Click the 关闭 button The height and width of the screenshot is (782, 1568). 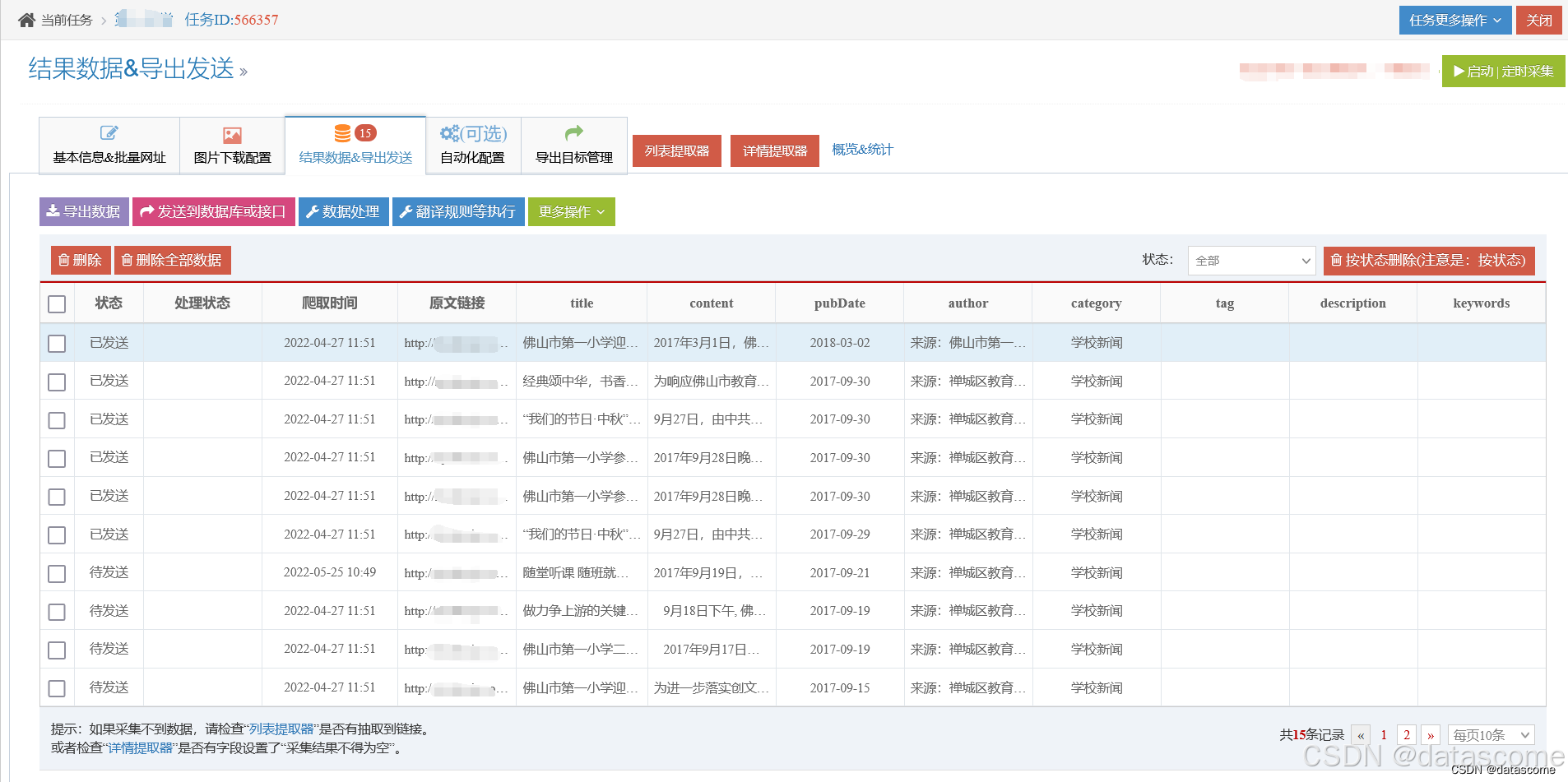(1539, 21)
